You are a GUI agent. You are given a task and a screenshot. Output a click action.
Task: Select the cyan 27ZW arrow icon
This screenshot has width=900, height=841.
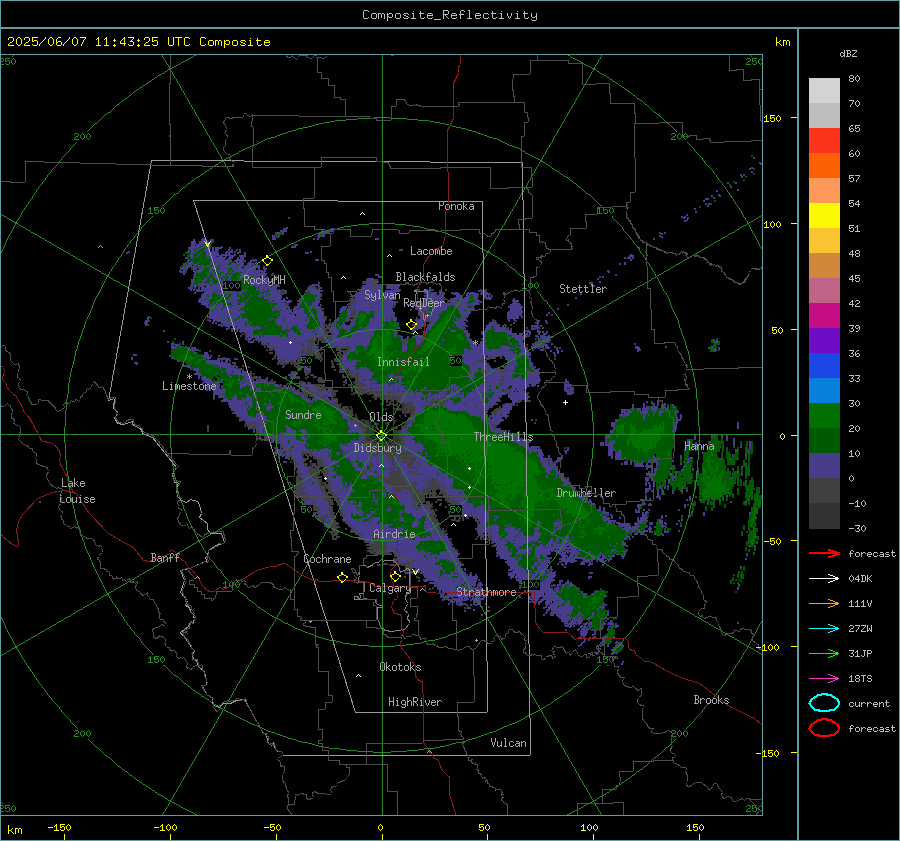click(x=824, y=629)
